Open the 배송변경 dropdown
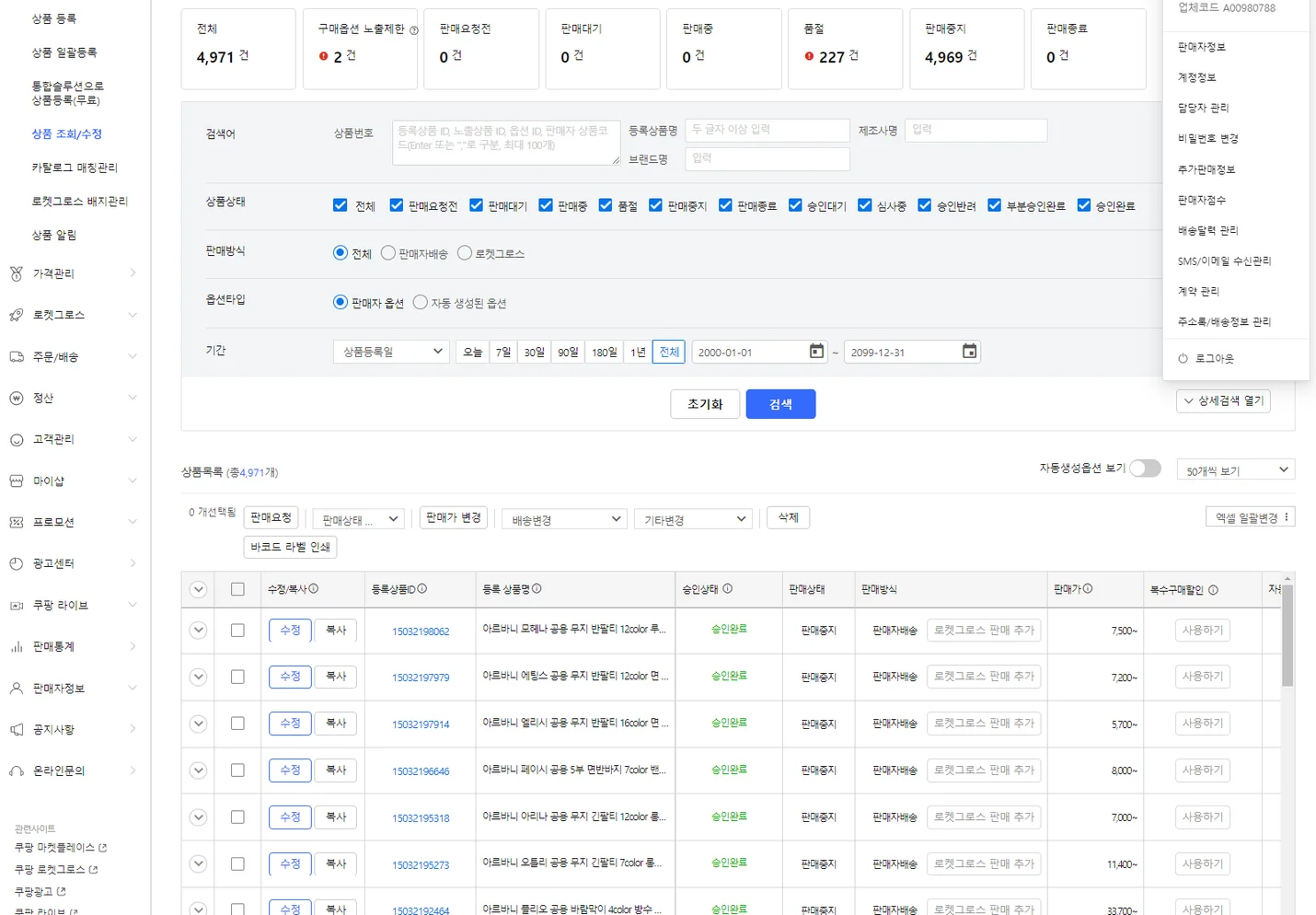The image size is (1316, 915). [564, 519]
